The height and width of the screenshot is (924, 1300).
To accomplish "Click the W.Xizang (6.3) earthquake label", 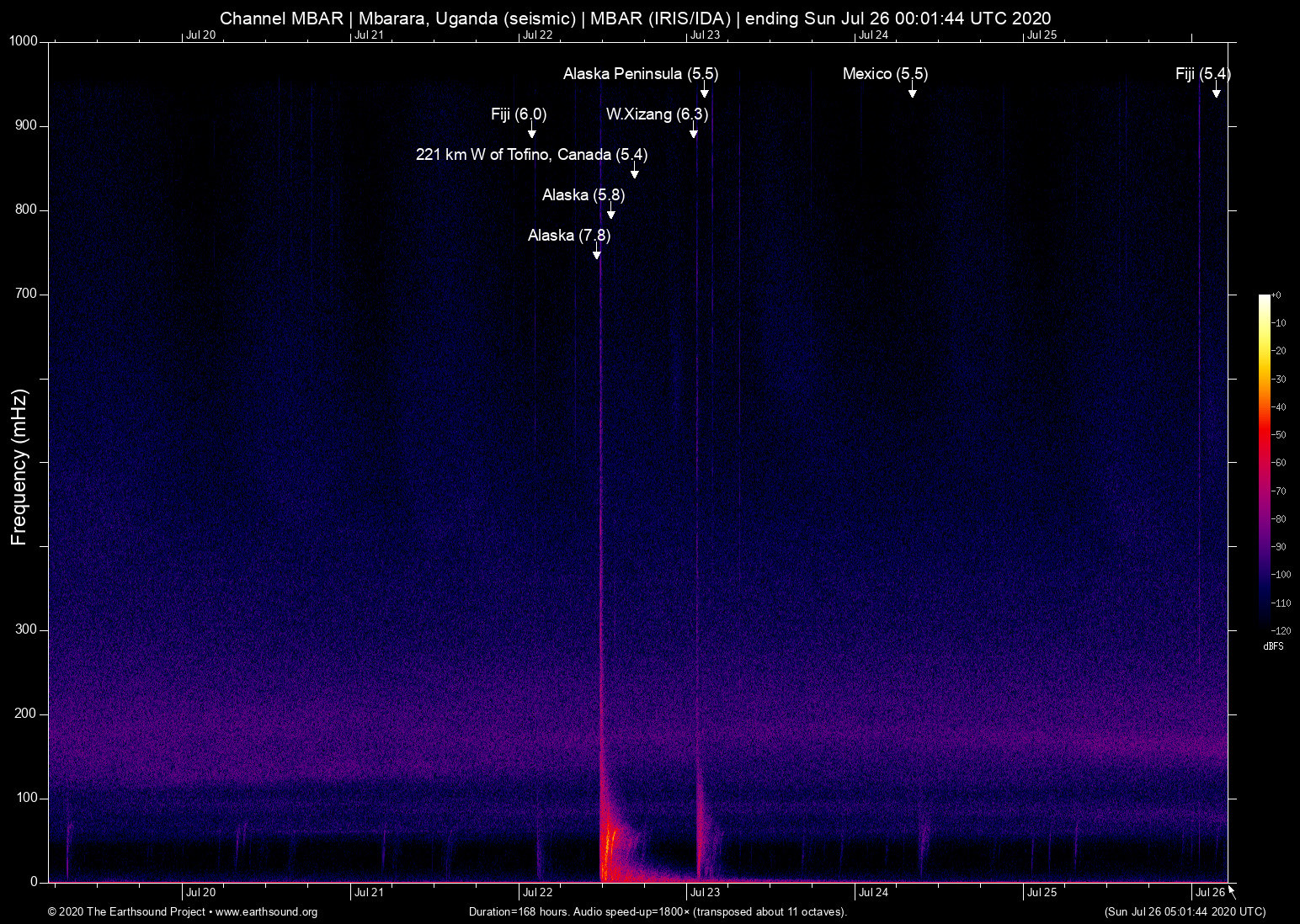I will coord(657,114).
